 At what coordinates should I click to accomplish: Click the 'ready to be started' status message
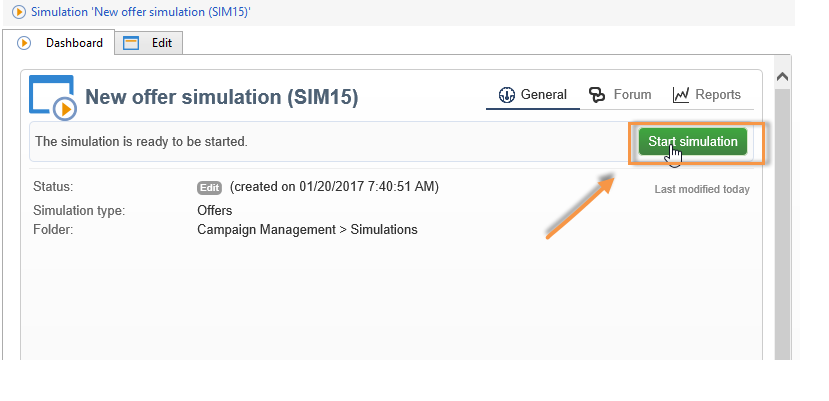pos(141,142)
